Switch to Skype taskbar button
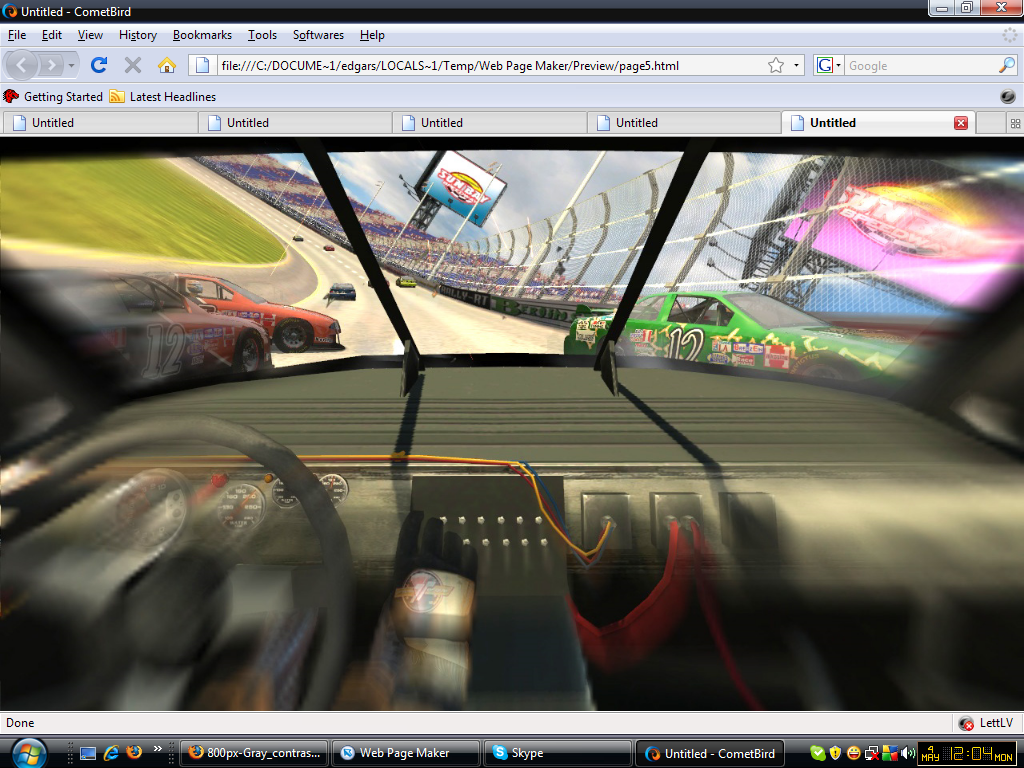This screenshot has height=768, width=1024. (x=558, y=753)
